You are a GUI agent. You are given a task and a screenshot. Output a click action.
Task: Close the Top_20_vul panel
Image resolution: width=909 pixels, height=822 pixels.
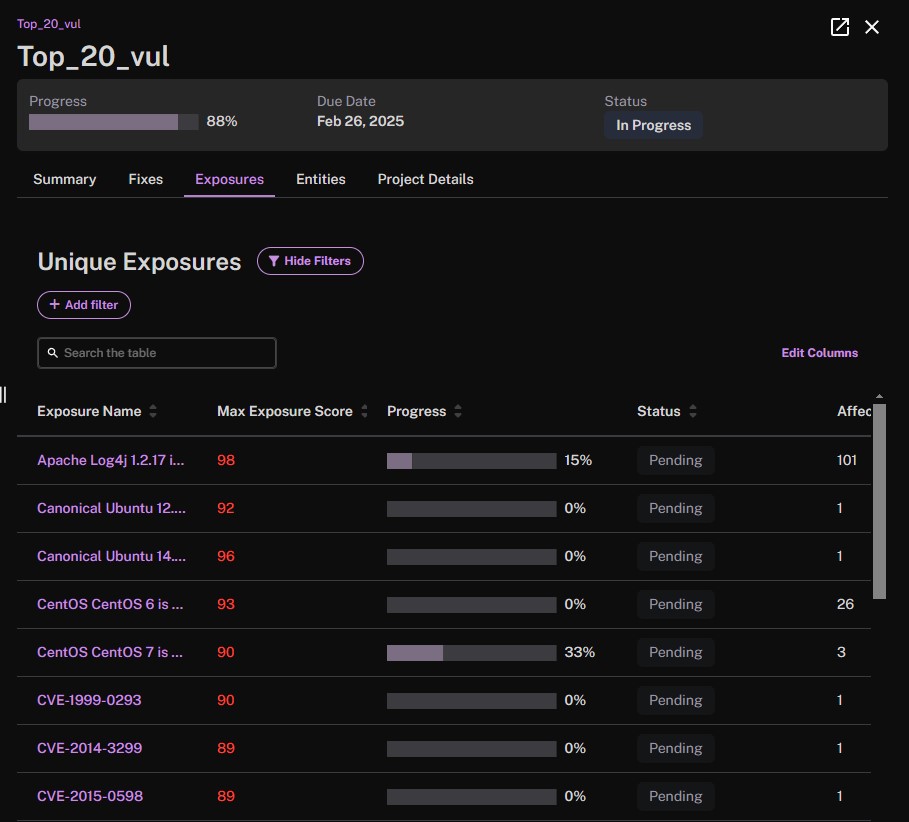[871, 27]
